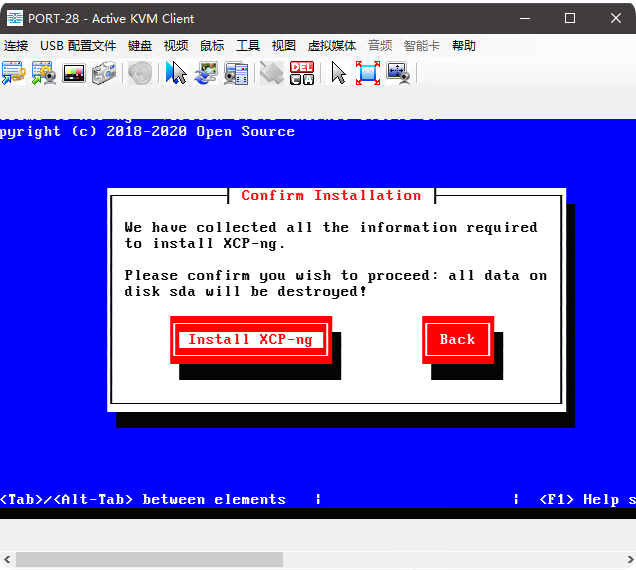Open the 工具 menu
The height and width of the screenshot is (570, 636).
(248, 45)
